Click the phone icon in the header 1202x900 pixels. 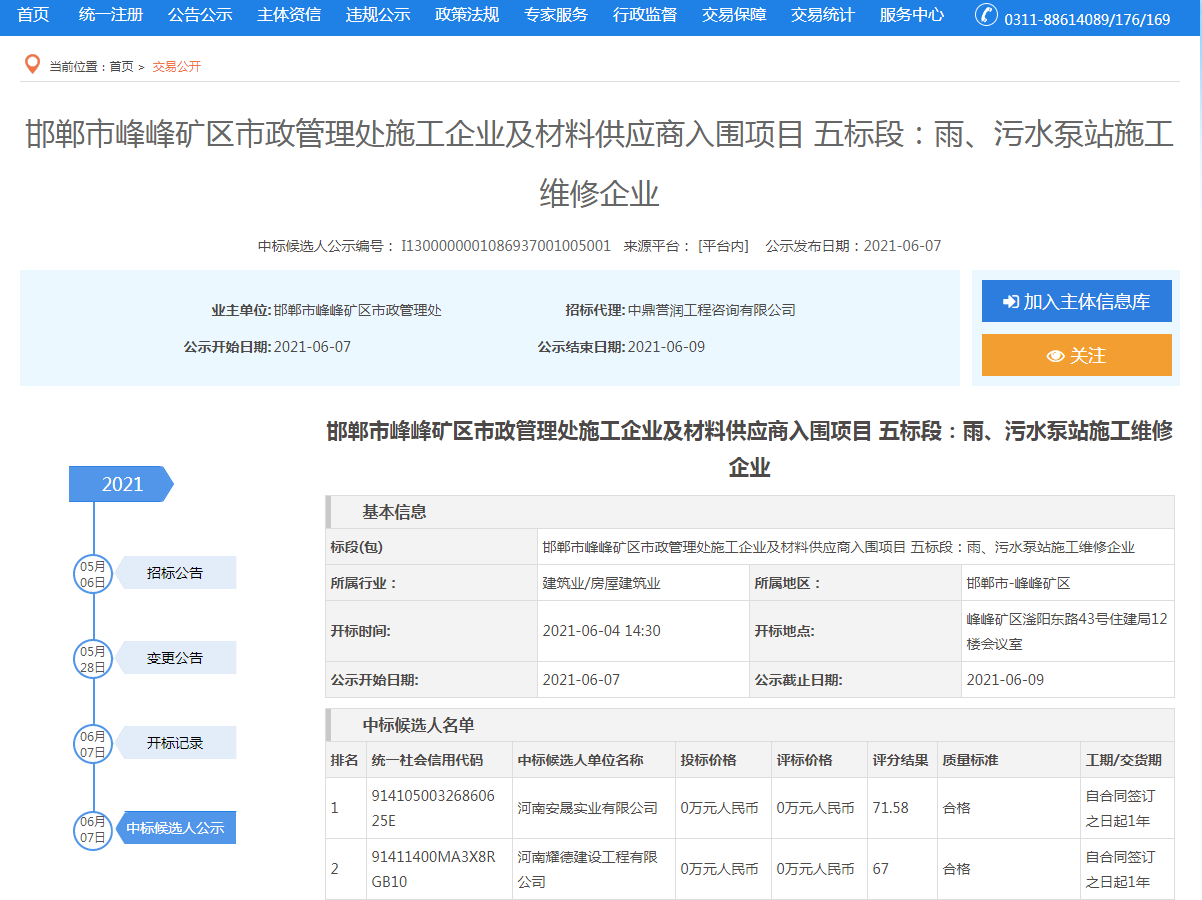(986, 15)
